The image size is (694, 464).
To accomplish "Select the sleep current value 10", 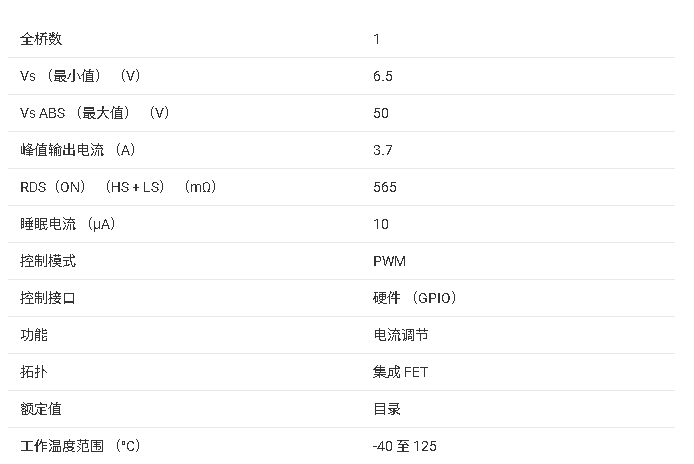I will point(381,224).
